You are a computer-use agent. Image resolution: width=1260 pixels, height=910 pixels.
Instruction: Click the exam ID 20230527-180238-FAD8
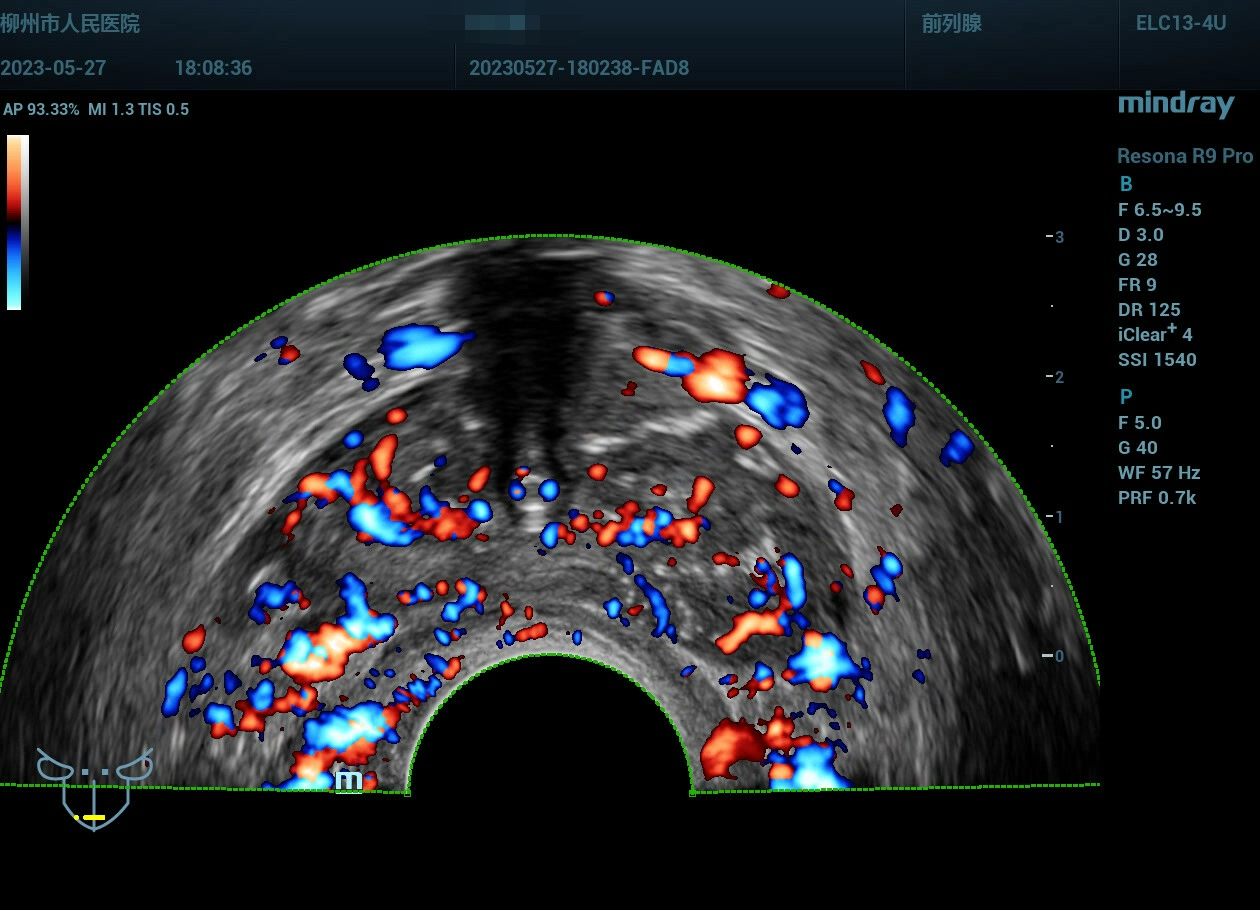578,69
